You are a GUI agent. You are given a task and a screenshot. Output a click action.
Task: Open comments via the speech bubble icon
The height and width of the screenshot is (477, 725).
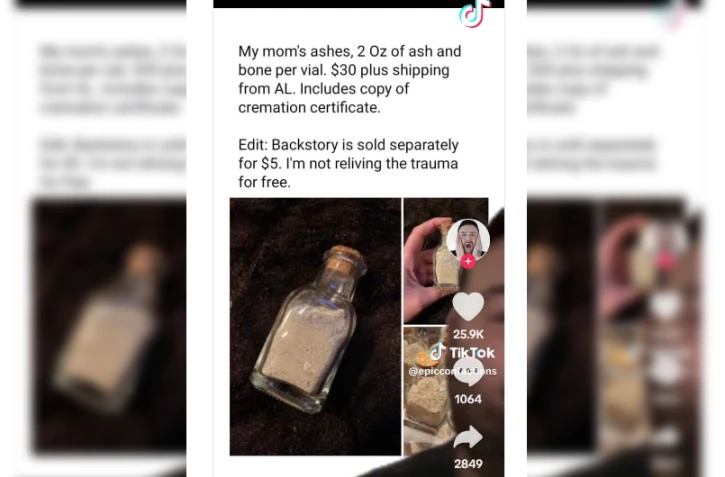[468, 373]
